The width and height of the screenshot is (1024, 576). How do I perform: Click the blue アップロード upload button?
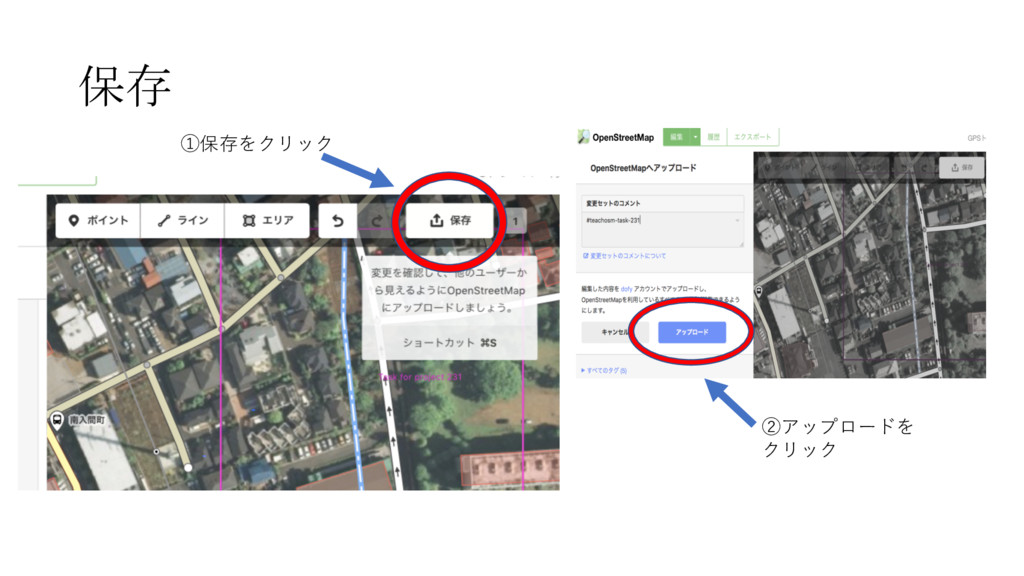[692, 332]
